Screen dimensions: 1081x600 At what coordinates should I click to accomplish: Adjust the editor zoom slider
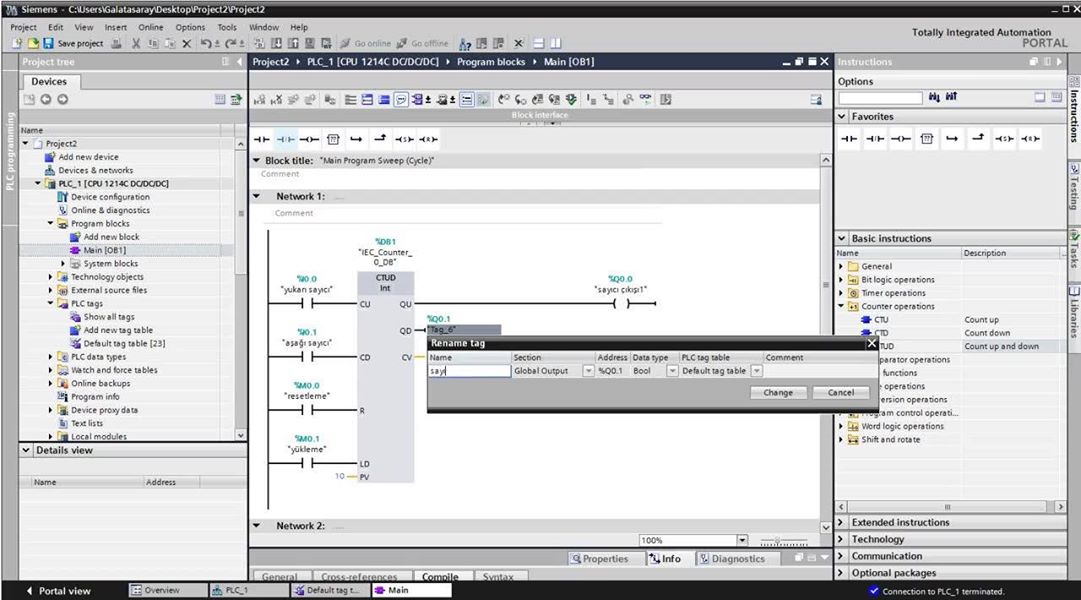(783, 541)
